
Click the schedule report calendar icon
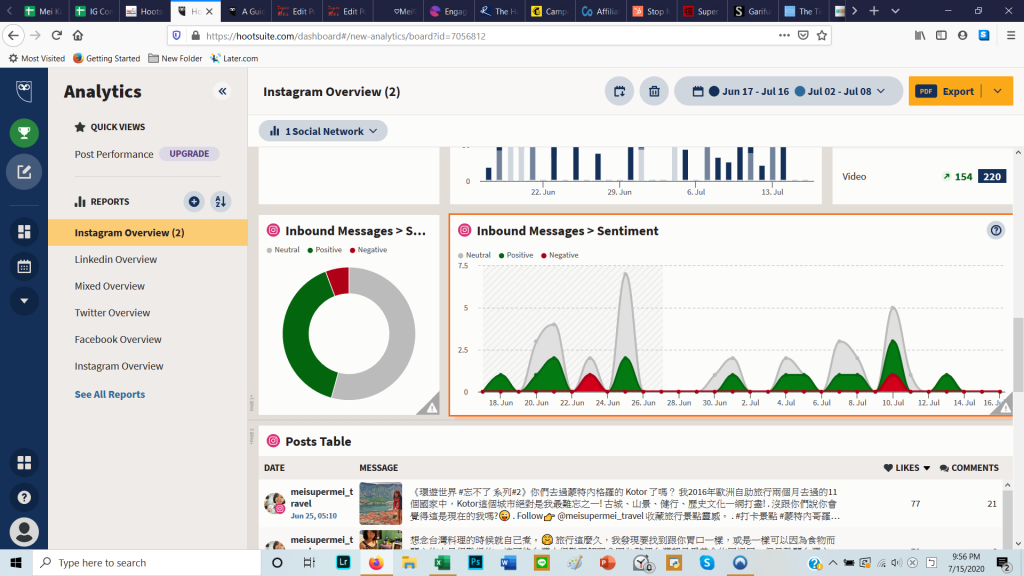619,91
